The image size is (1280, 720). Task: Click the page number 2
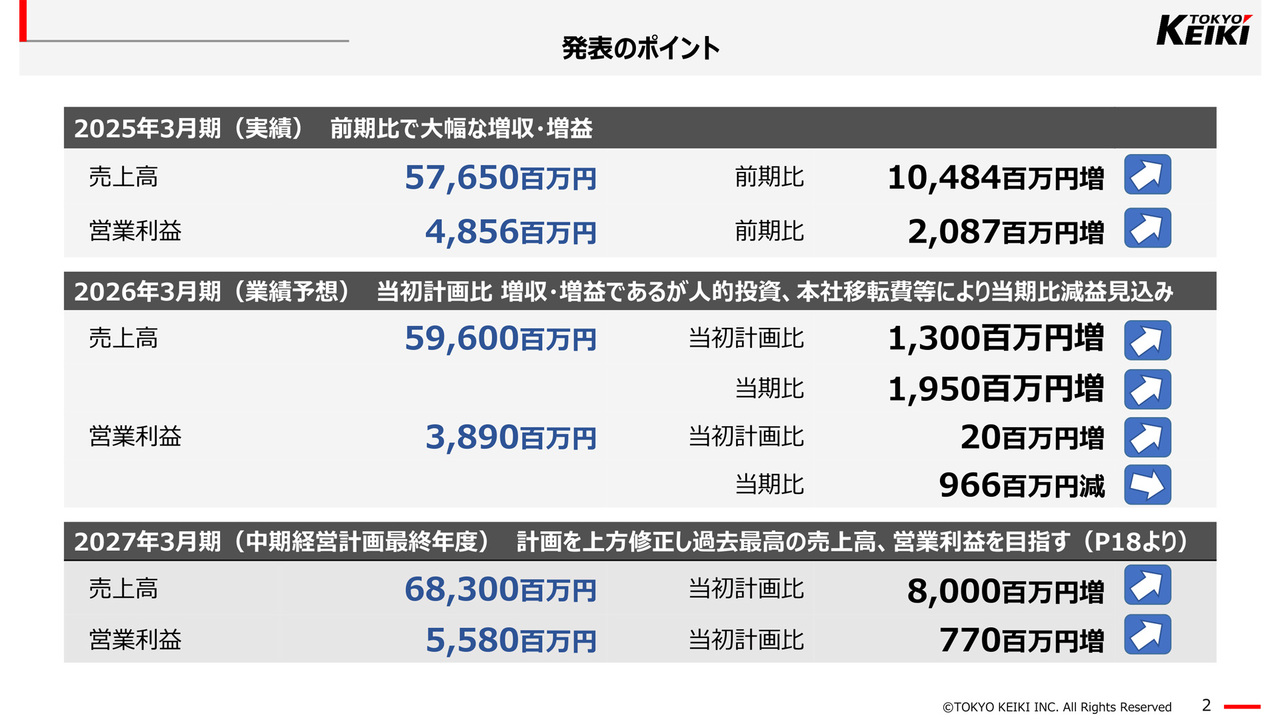(x=1206, y=705)
